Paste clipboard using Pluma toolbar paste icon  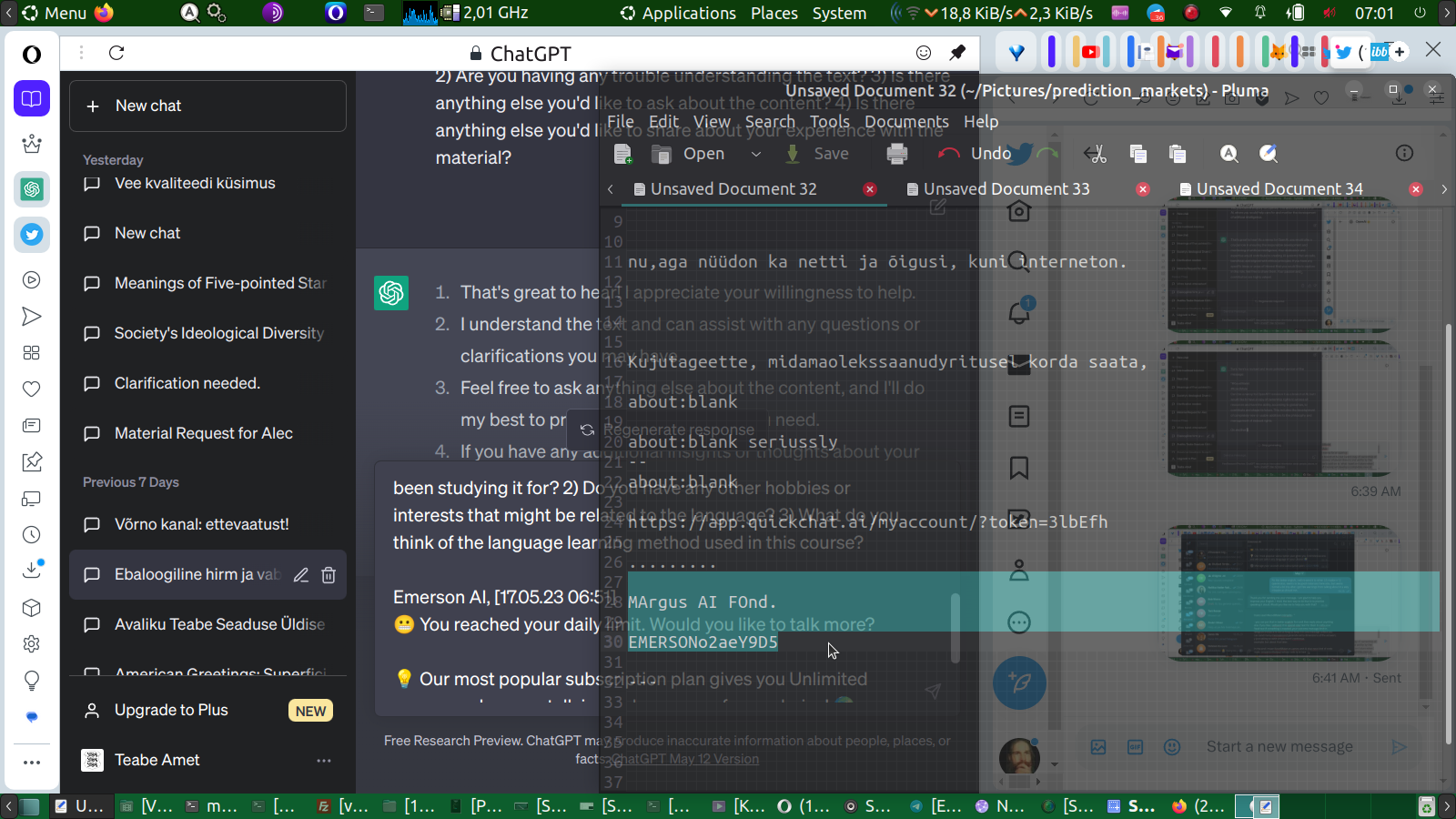tap(1178, 154)
